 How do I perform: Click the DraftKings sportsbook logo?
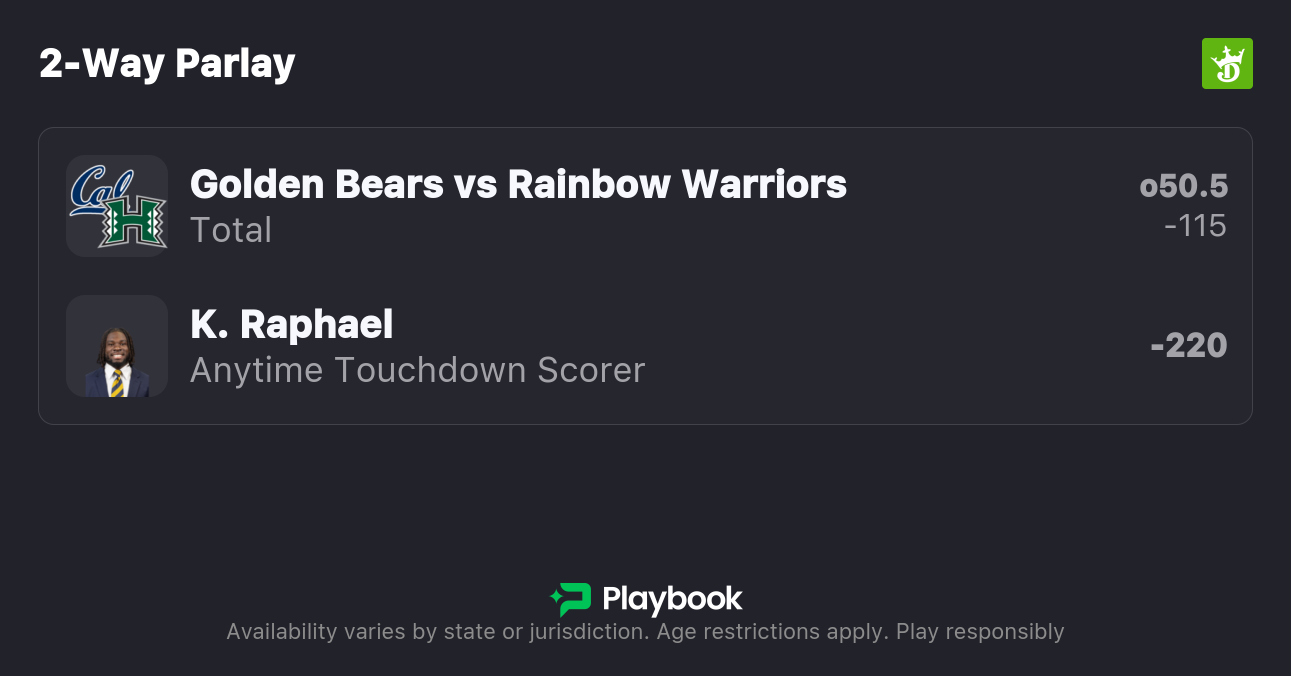(1227, 64)
